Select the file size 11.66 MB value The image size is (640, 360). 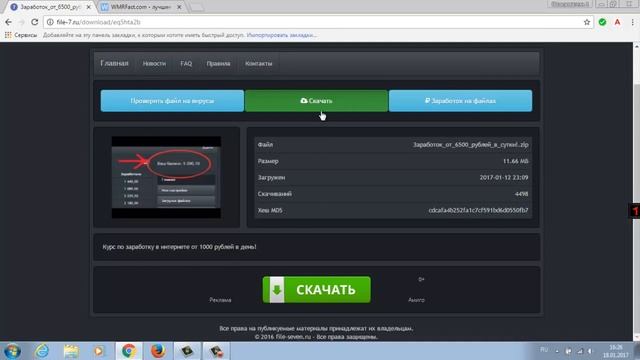point(516,161)
